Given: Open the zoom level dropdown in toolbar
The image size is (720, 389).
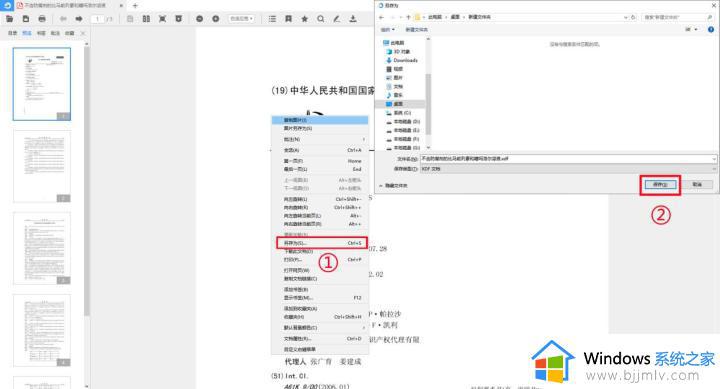Looking at the screenshot, I should [x=242, y=19].
